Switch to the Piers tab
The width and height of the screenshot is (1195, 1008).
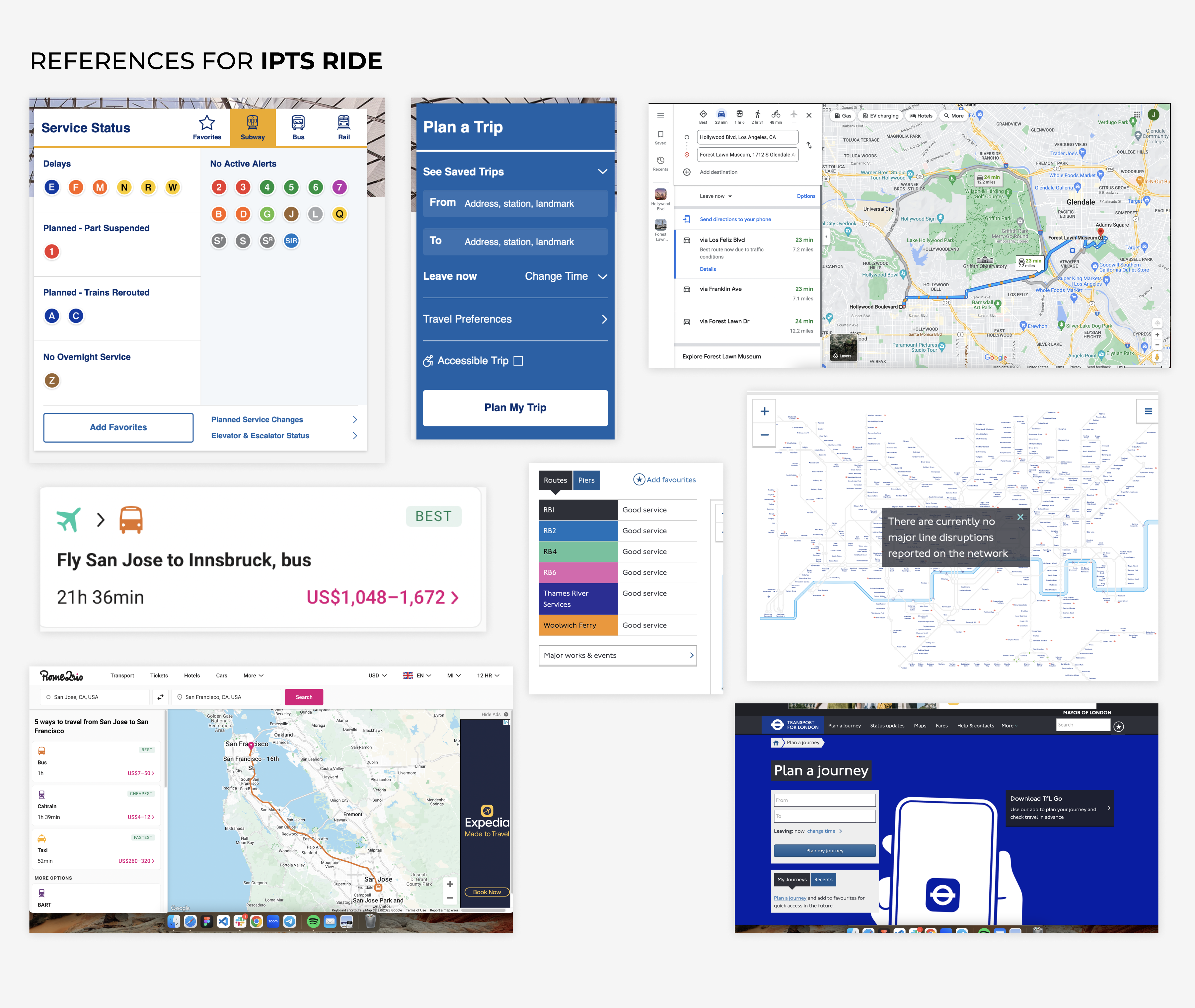[586, 480]
